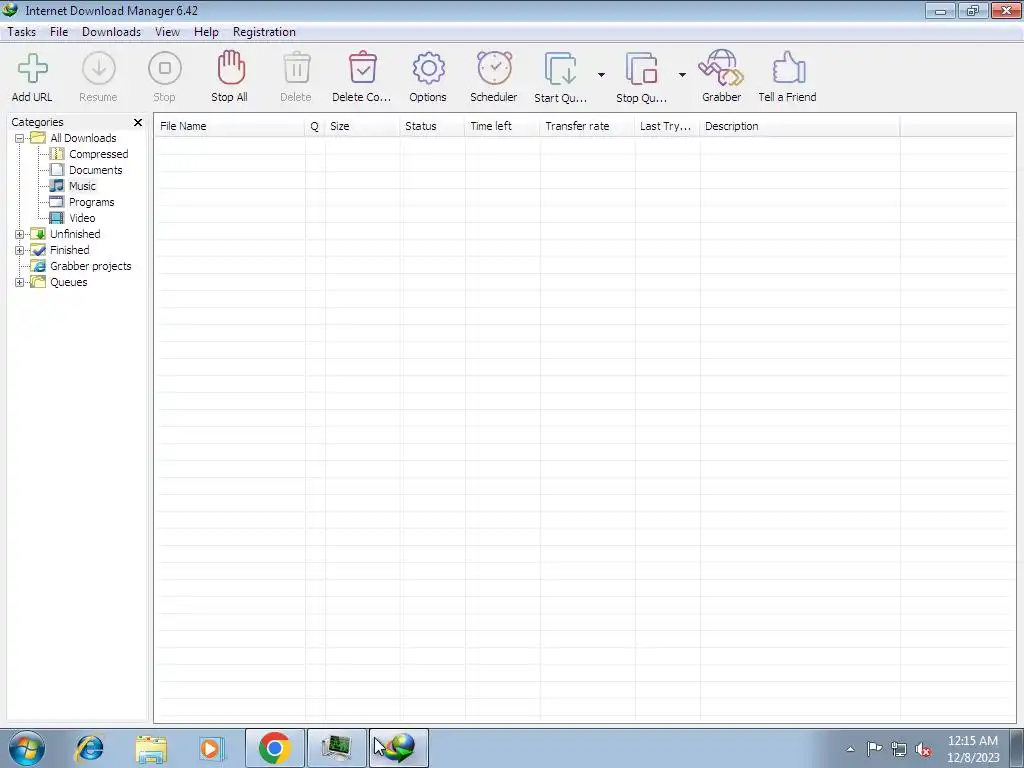
Task: Select the Queues folder
Action: point(69,282)
